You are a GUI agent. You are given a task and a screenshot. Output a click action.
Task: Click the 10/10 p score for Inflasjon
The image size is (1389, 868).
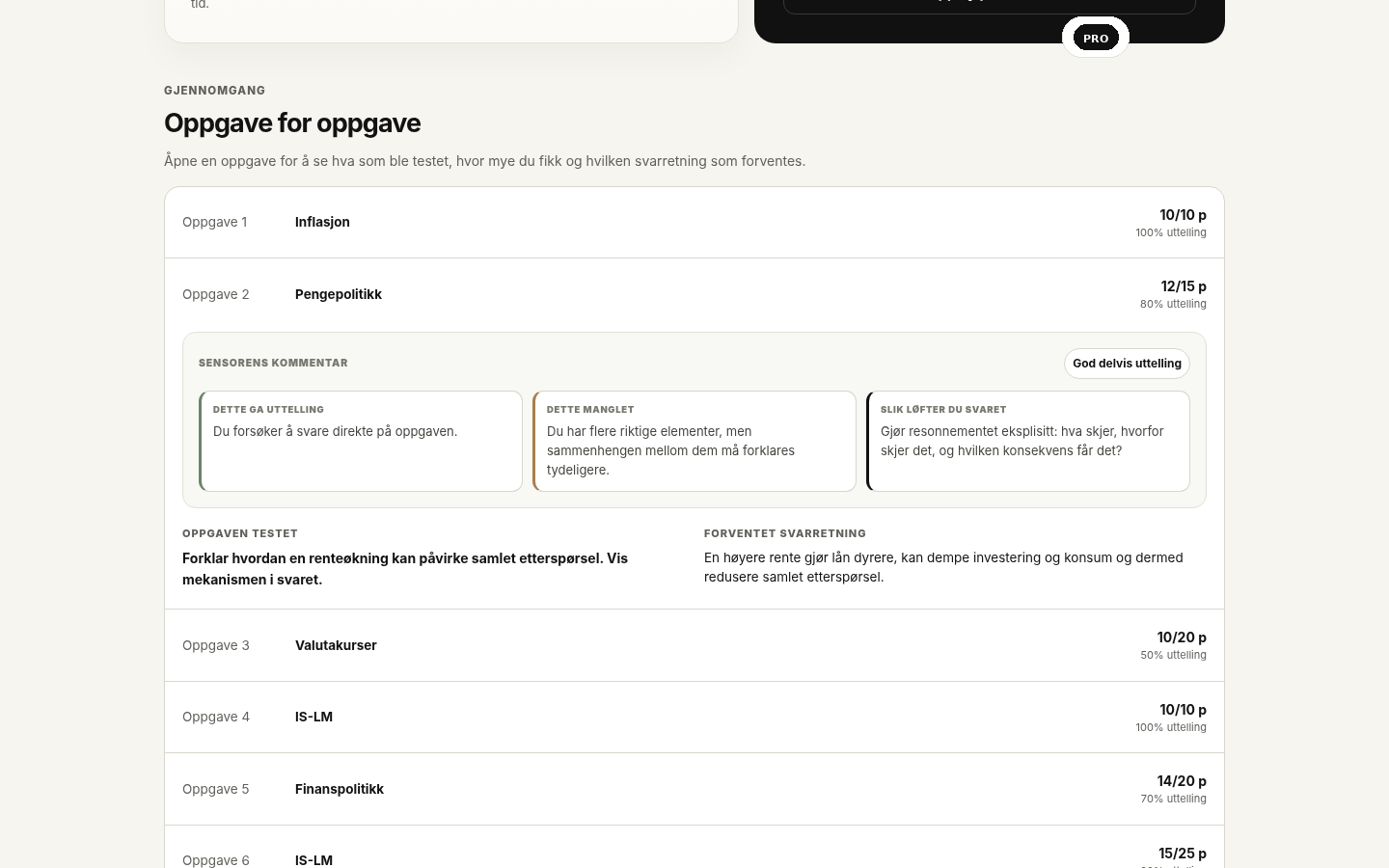tap(1183, 215)
